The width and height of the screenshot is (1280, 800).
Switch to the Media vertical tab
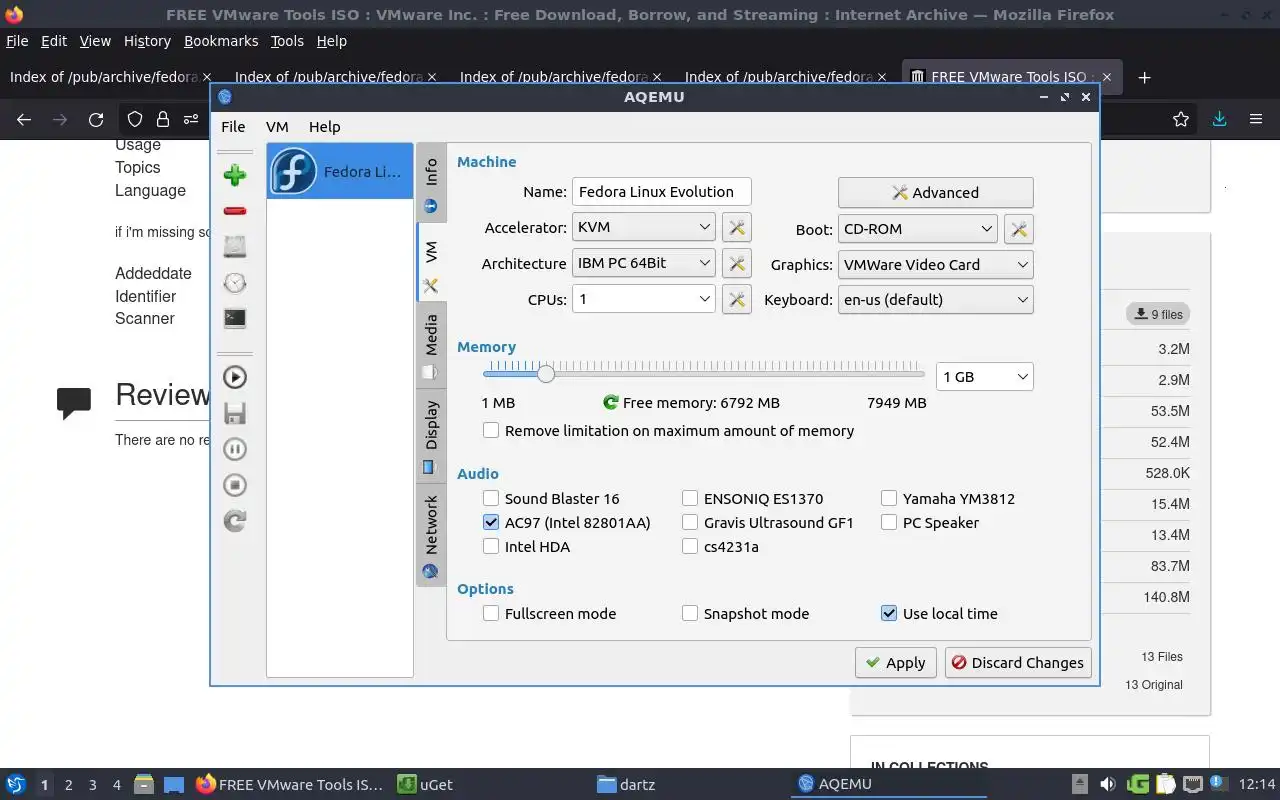coord(431,347)
